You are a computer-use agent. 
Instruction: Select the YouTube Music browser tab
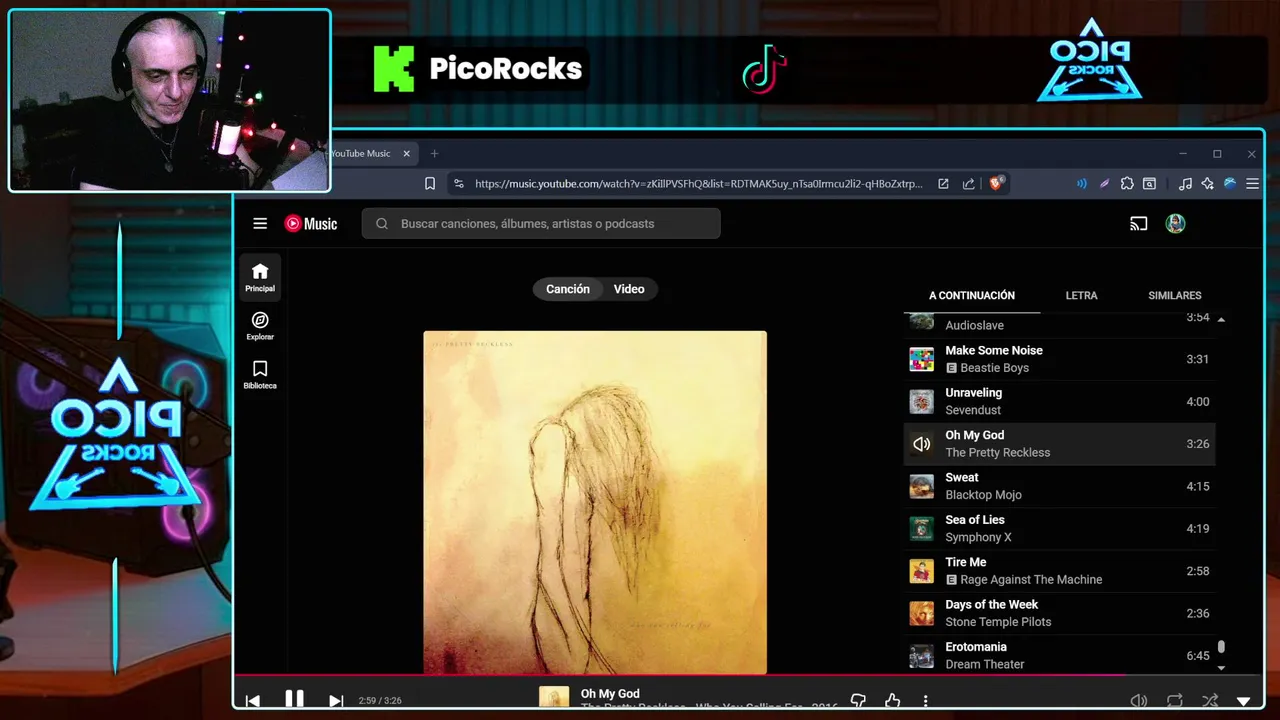pyautogui.click(x=371, y=154)
